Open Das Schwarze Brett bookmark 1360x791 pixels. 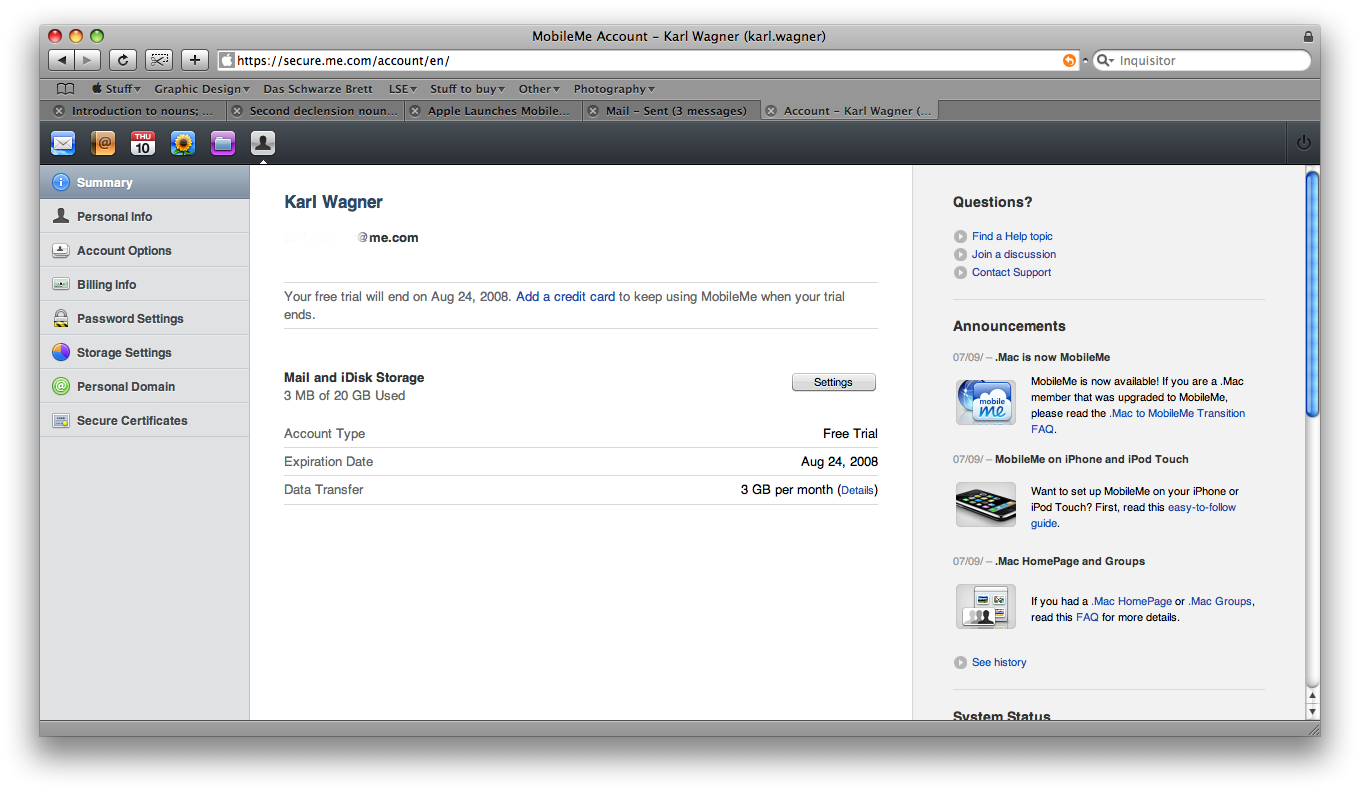click(x=318, y=89)
